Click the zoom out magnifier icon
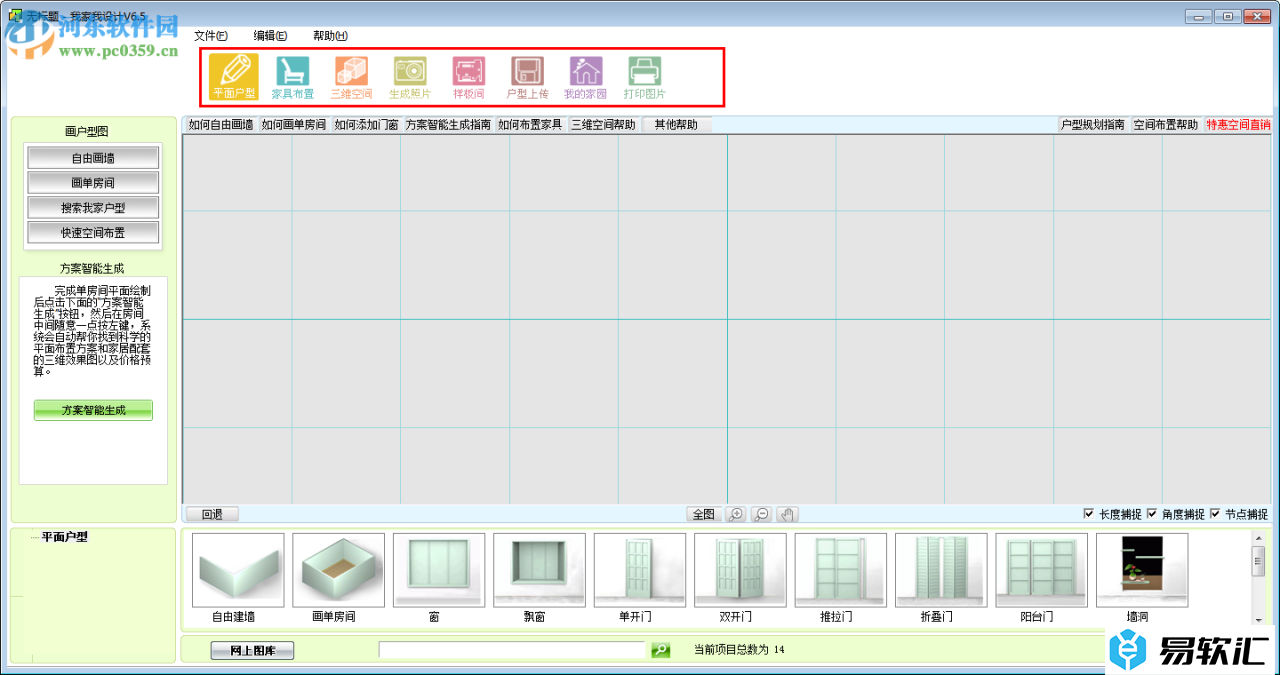 pyautogui.click(x=761, y=514)
